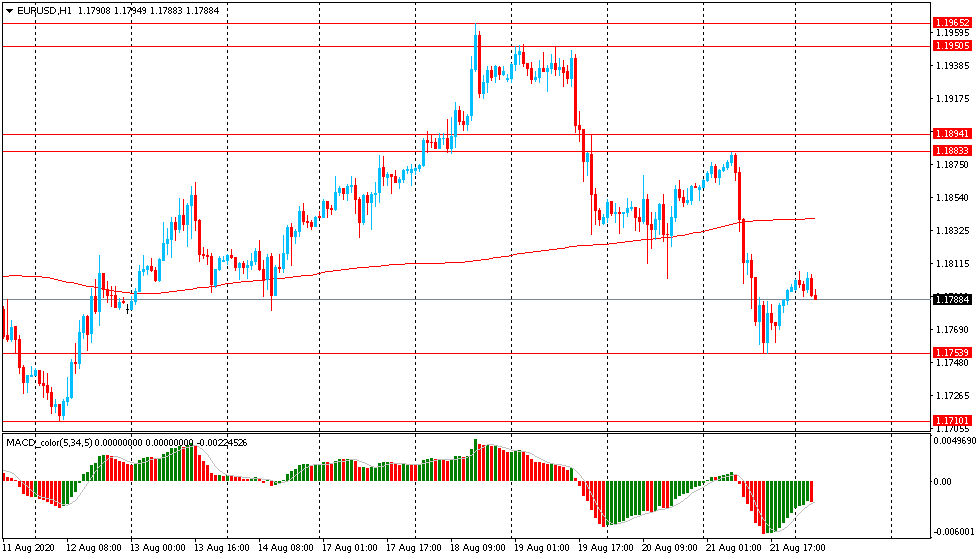976x559 pixels.
Task: Click the 0.00 MACD zero level value
Action: click(942, 481)
